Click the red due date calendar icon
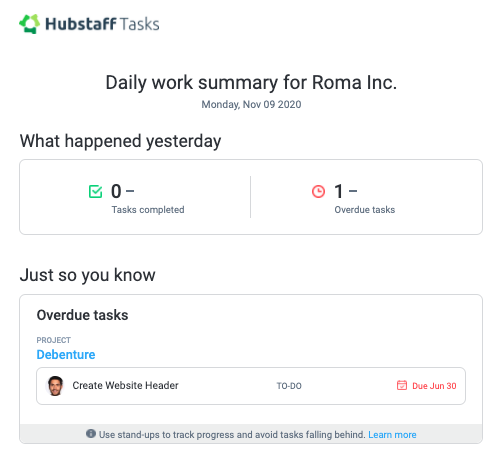 [402, 385]
